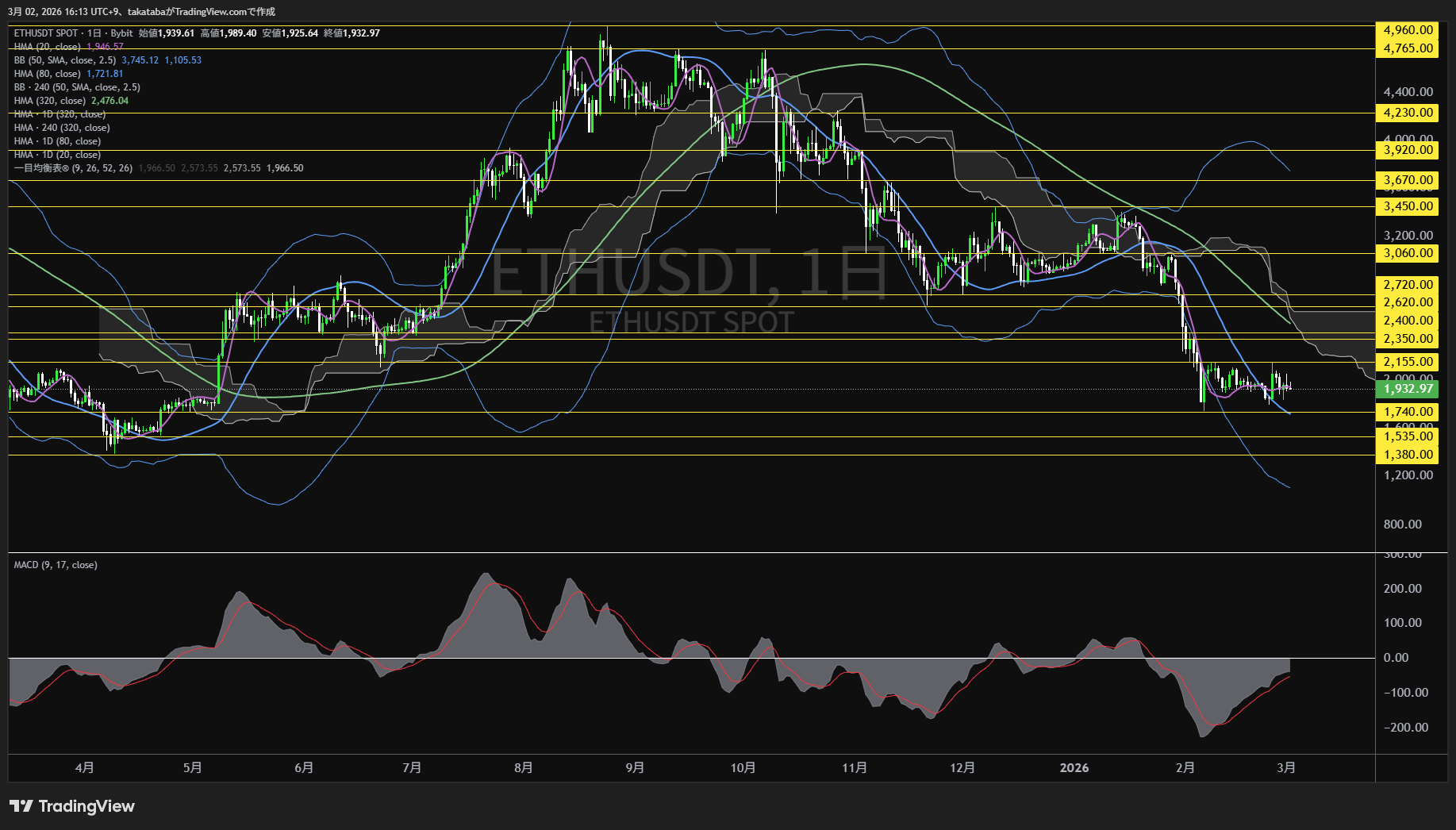Click the ETHUSDT SPOT symbol title
1456x830 pixels.
tap(46, 33)
